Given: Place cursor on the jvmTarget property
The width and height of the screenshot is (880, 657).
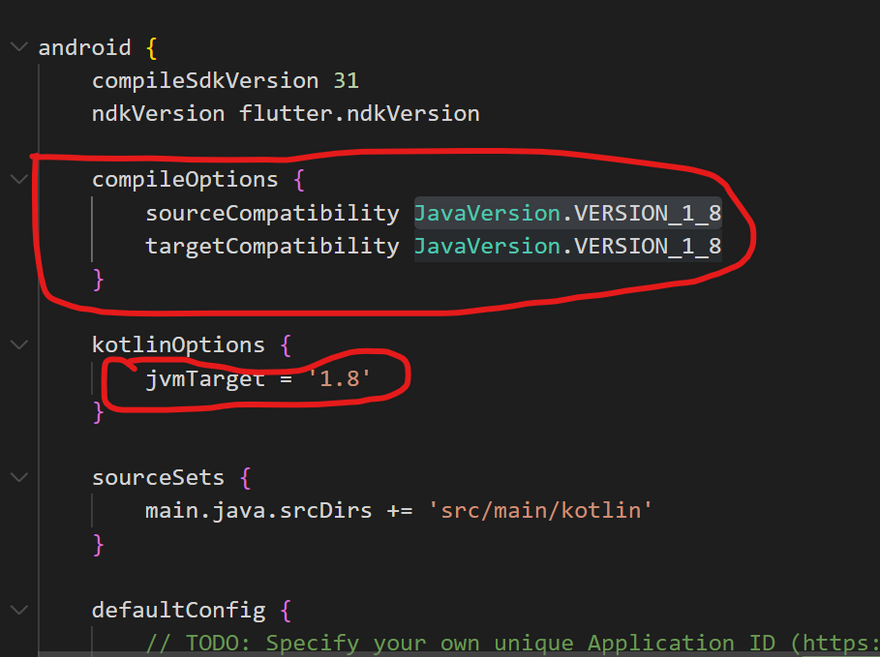Looking at the screenshot, I should click(x=205, y=378).
